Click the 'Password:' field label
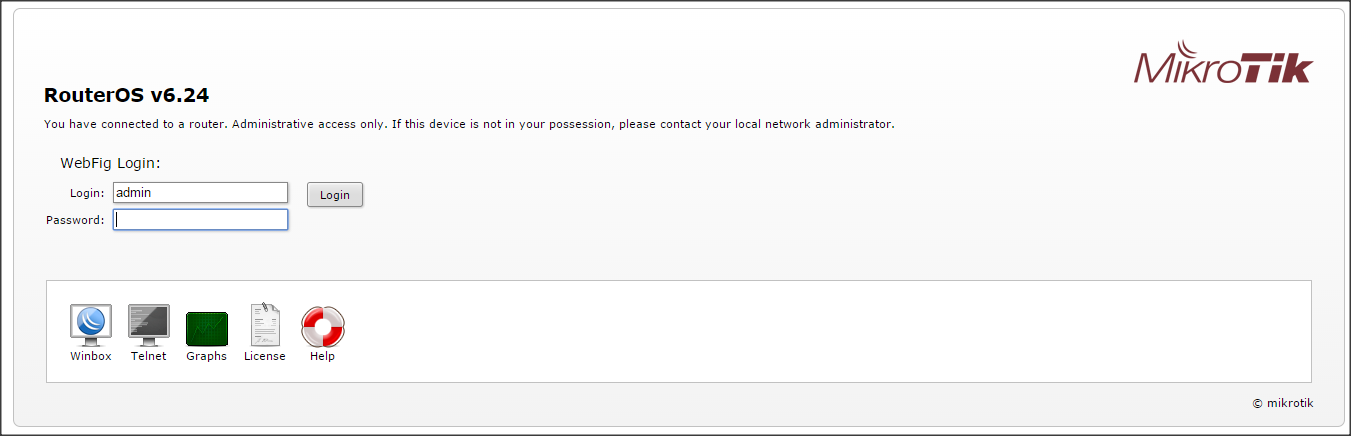The image size is (1351, 436). click(x=75, y=220)
